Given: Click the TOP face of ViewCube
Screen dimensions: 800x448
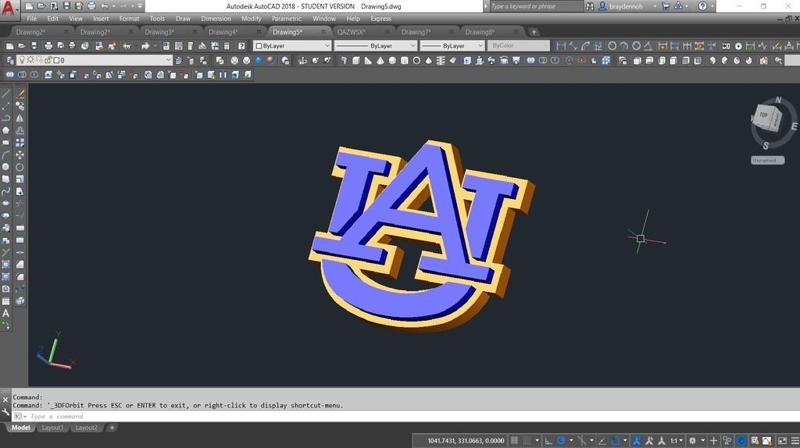Looking at the screenshot, I should click(x=764, y=115).
